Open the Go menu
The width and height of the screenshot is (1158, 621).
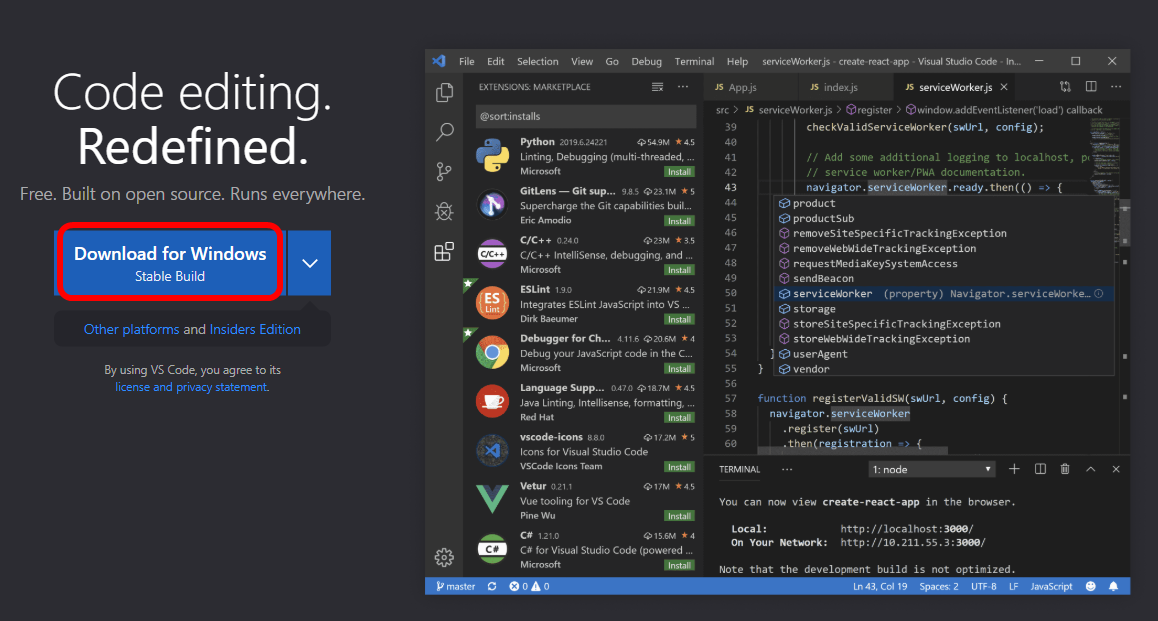coord(612,61)
